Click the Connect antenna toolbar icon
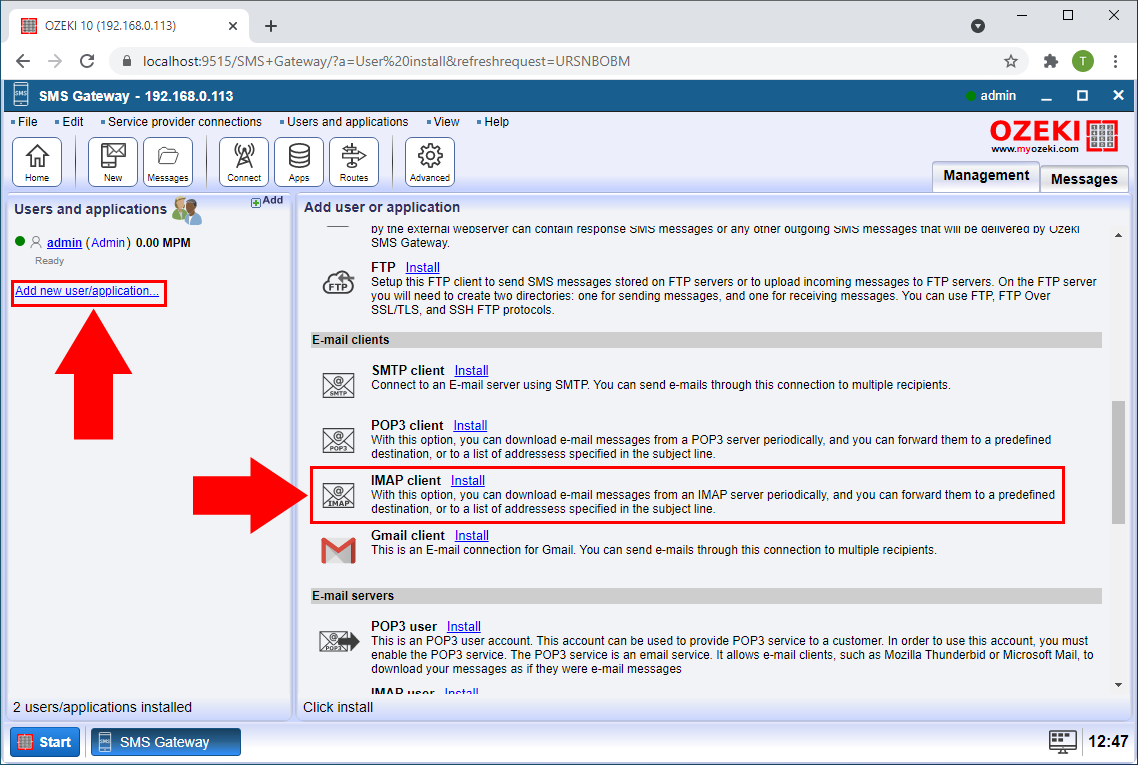Screen dimensions: 1138x765 (244, 161)
